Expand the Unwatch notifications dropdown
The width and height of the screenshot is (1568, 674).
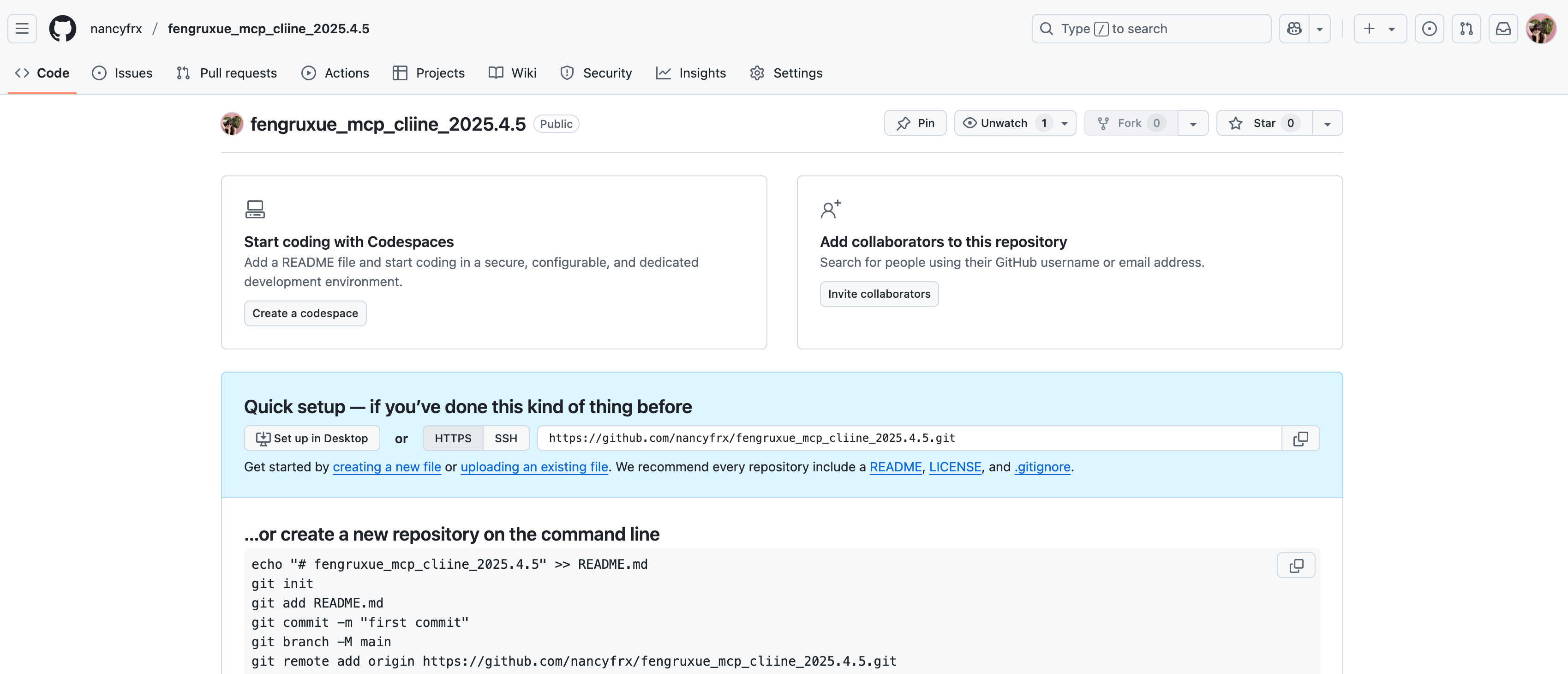(x=1065, y=123)
